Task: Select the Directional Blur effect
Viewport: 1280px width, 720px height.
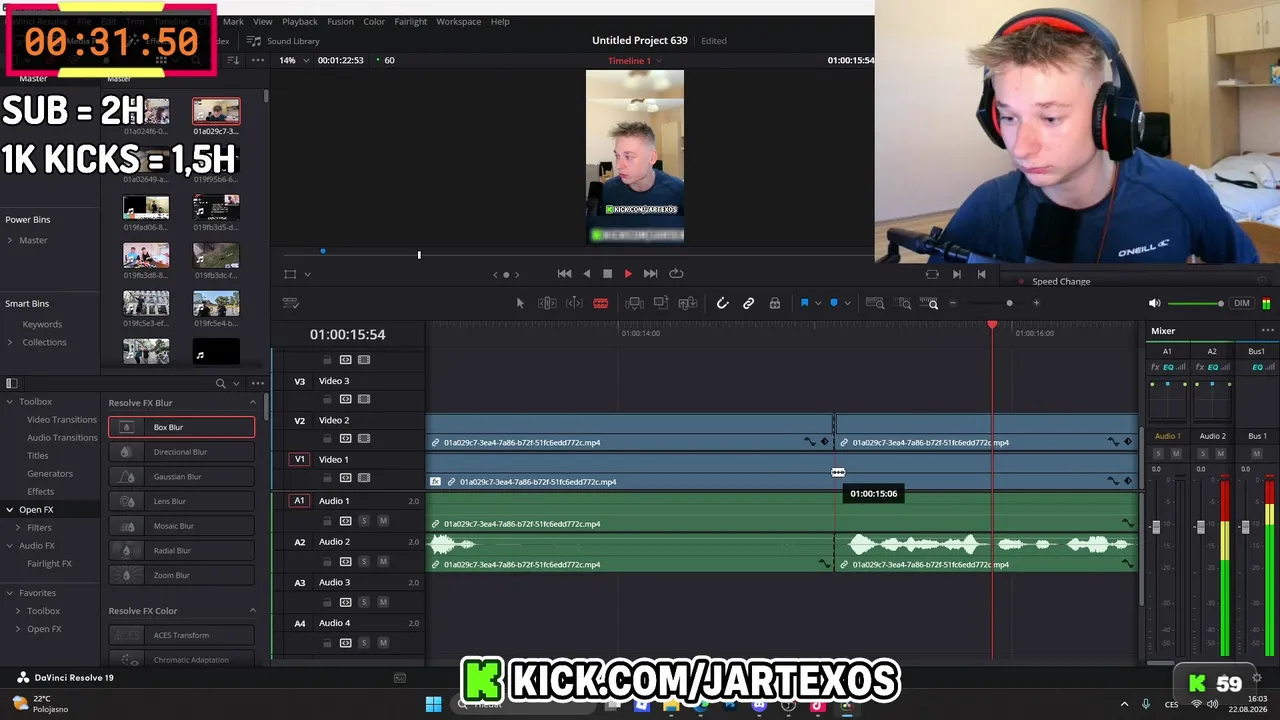Action: point(181,452)
